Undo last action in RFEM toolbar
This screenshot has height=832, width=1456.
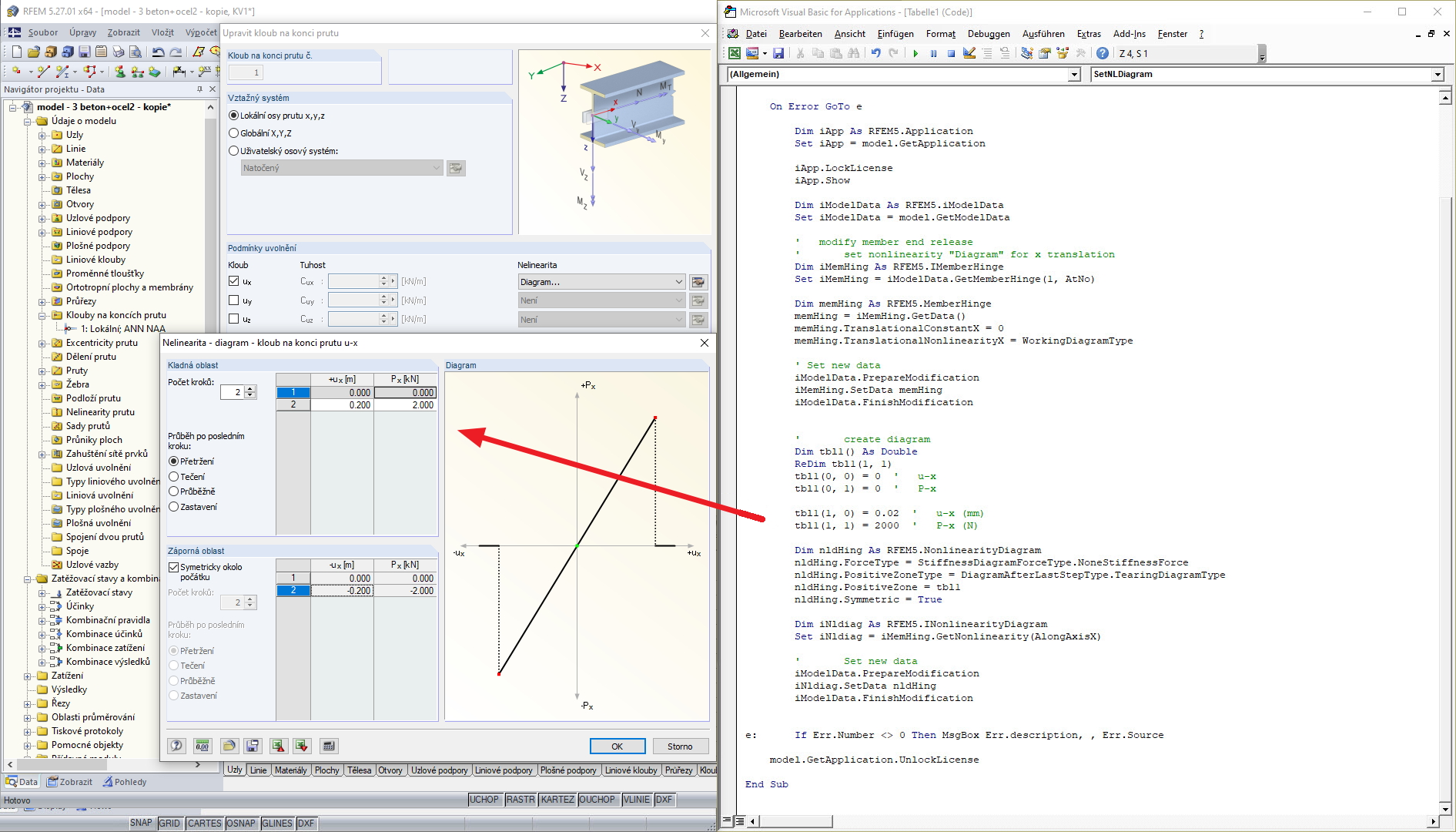coord(158,52)
